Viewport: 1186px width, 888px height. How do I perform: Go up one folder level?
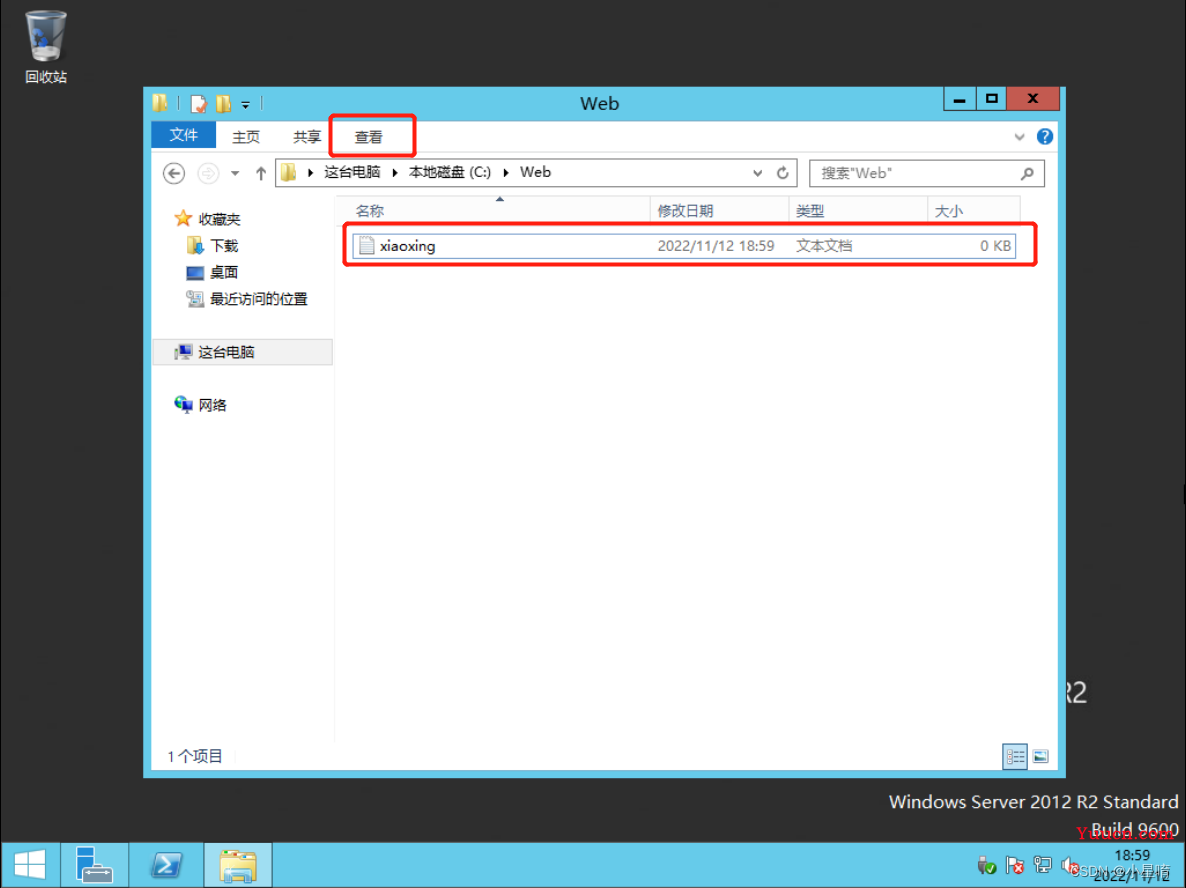coord(261,173)
